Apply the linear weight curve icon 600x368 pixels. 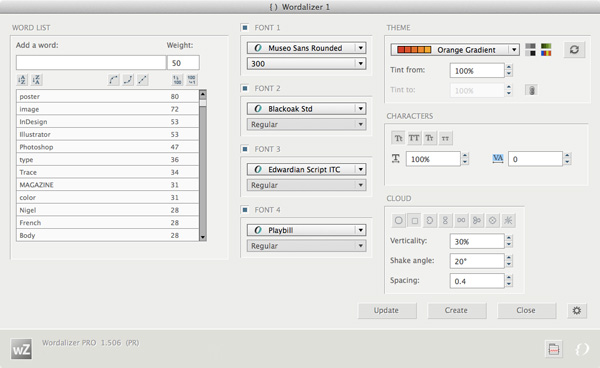click(142, 80)
